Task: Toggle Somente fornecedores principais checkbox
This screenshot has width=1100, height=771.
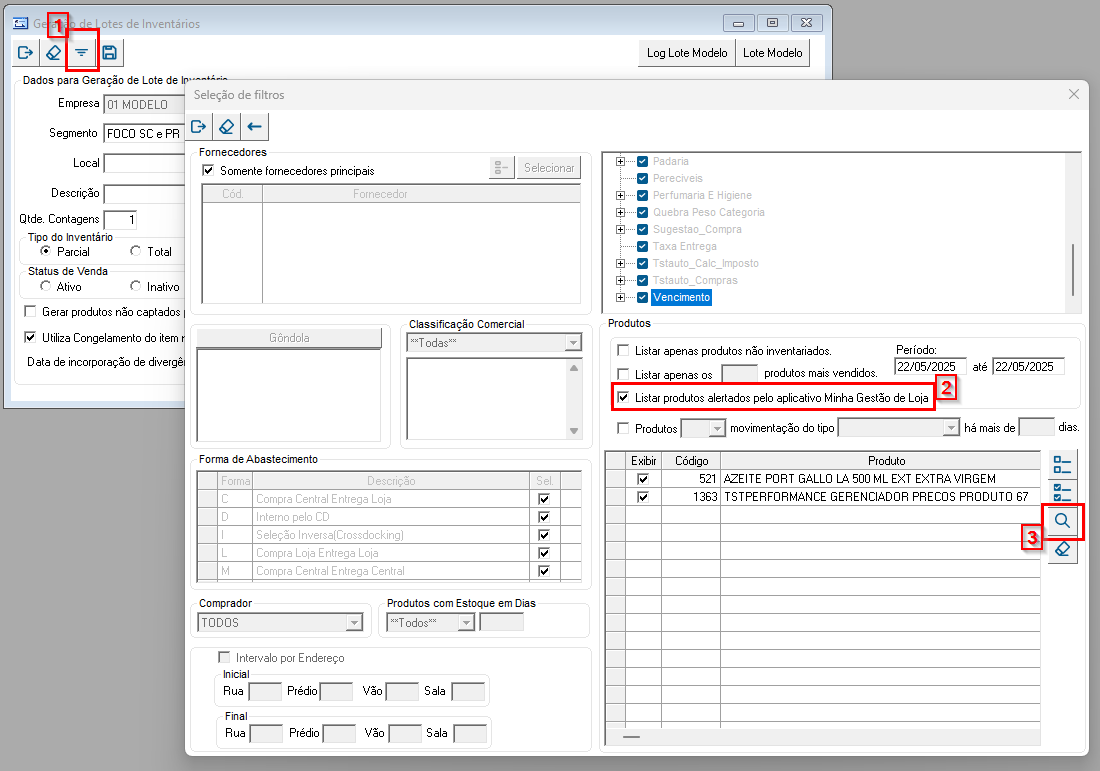Action: click(x=208, y=170)
